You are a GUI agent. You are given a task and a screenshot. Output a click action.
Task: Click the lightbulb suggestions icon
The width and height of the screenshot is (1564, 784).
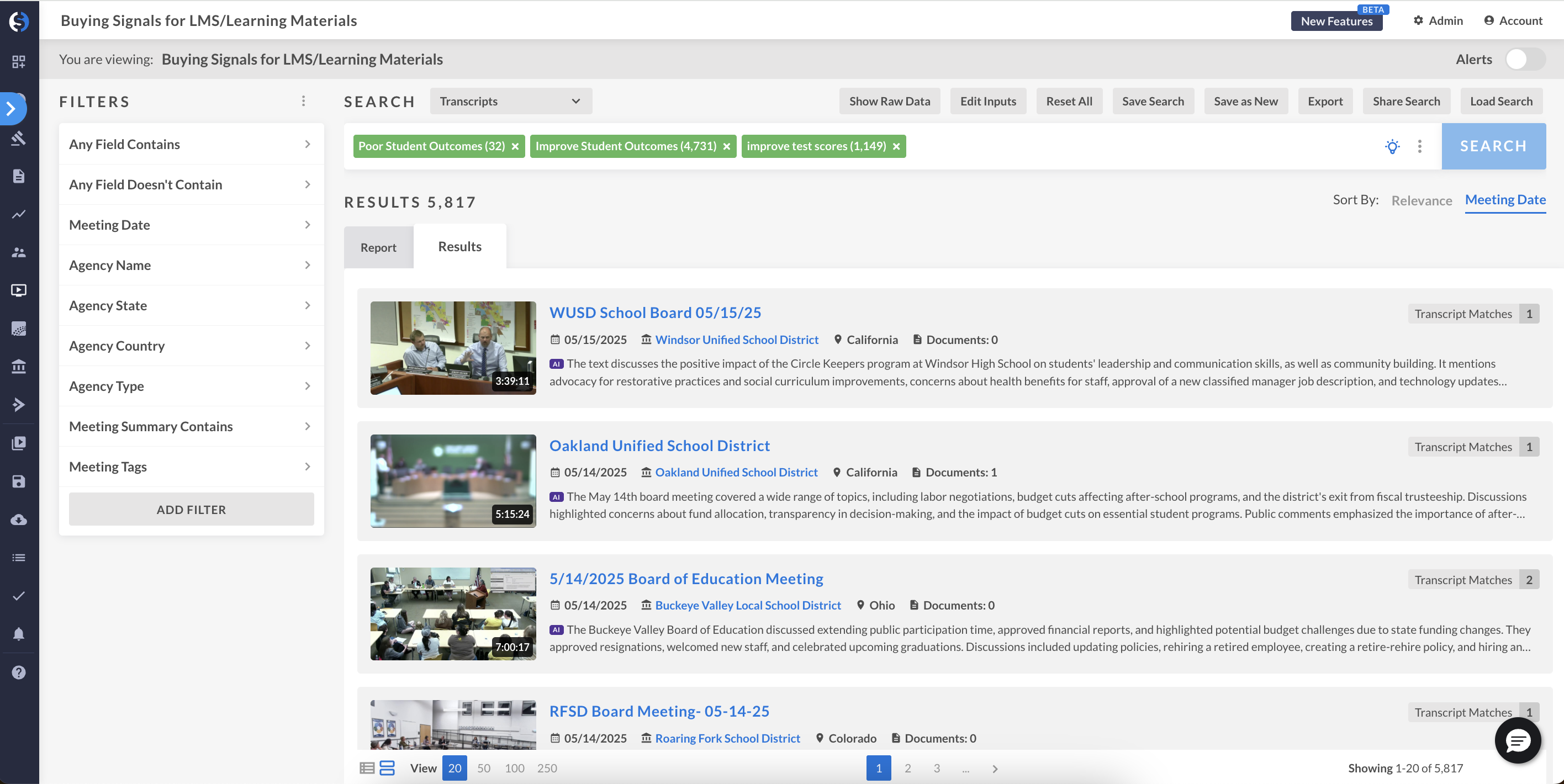[x=1392, y=146]
